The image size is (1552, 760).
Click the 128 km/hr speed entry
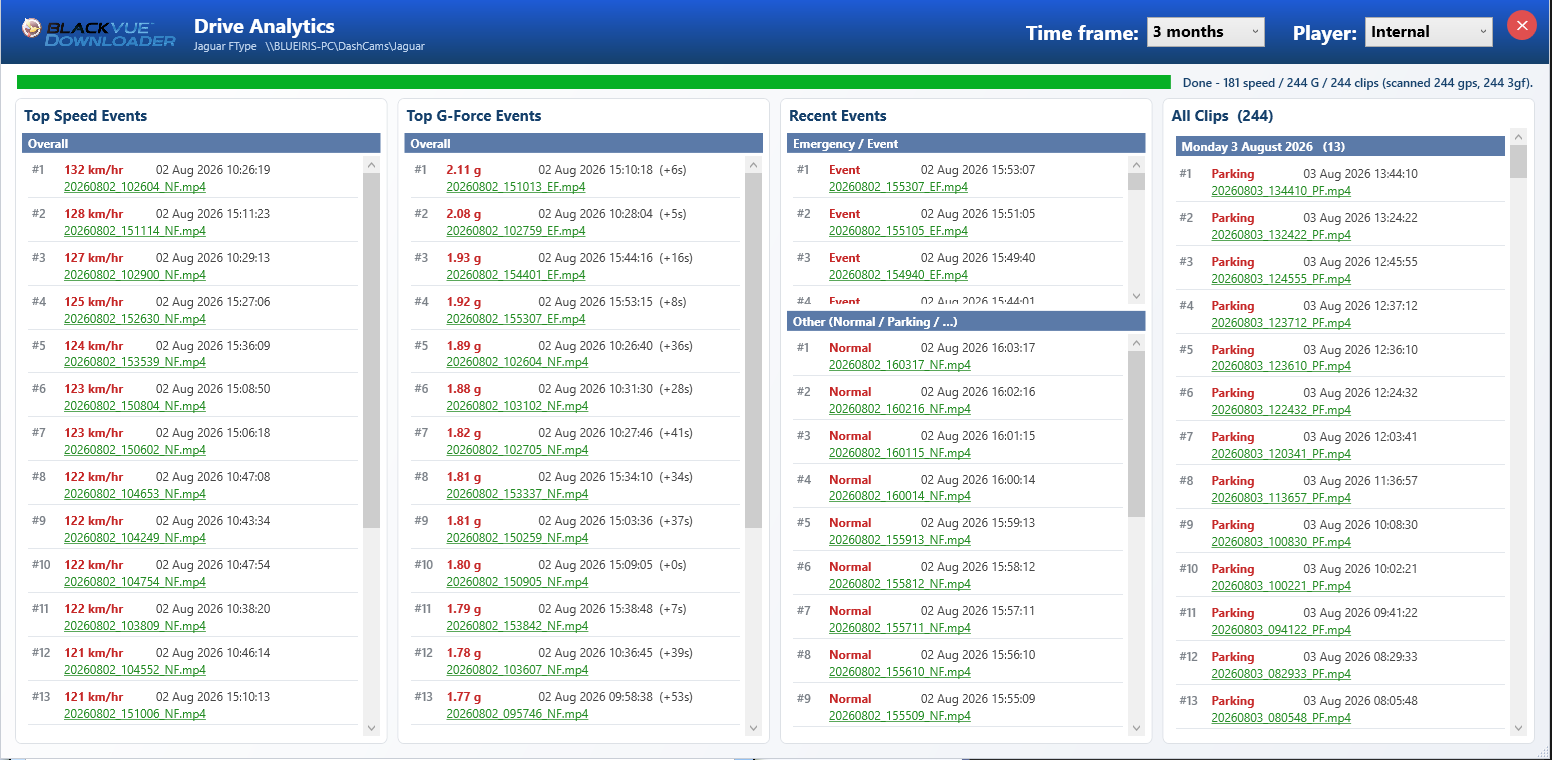click(94, 214)
